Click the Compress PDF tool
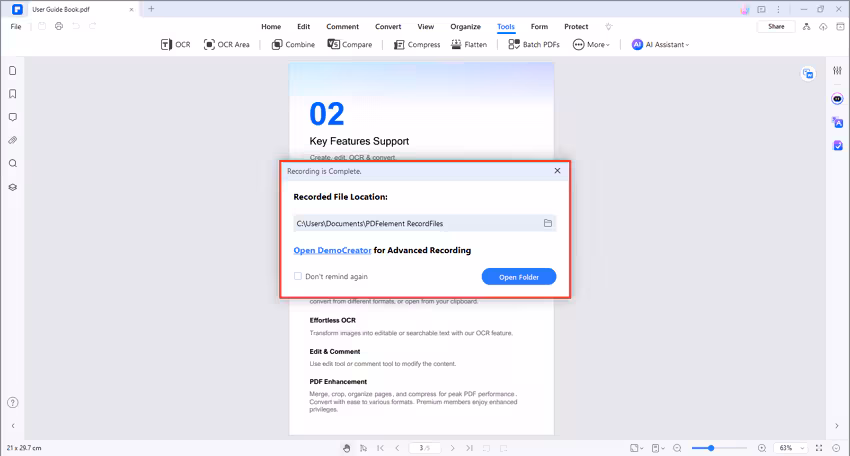 pos(416,45)
